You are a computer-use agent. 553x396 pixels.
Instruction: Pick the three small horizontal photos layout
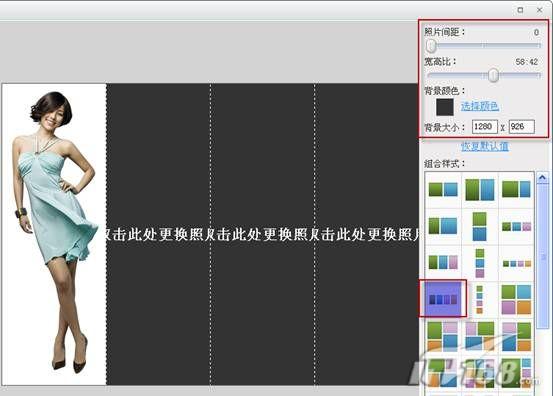click(x=516, y=226)
